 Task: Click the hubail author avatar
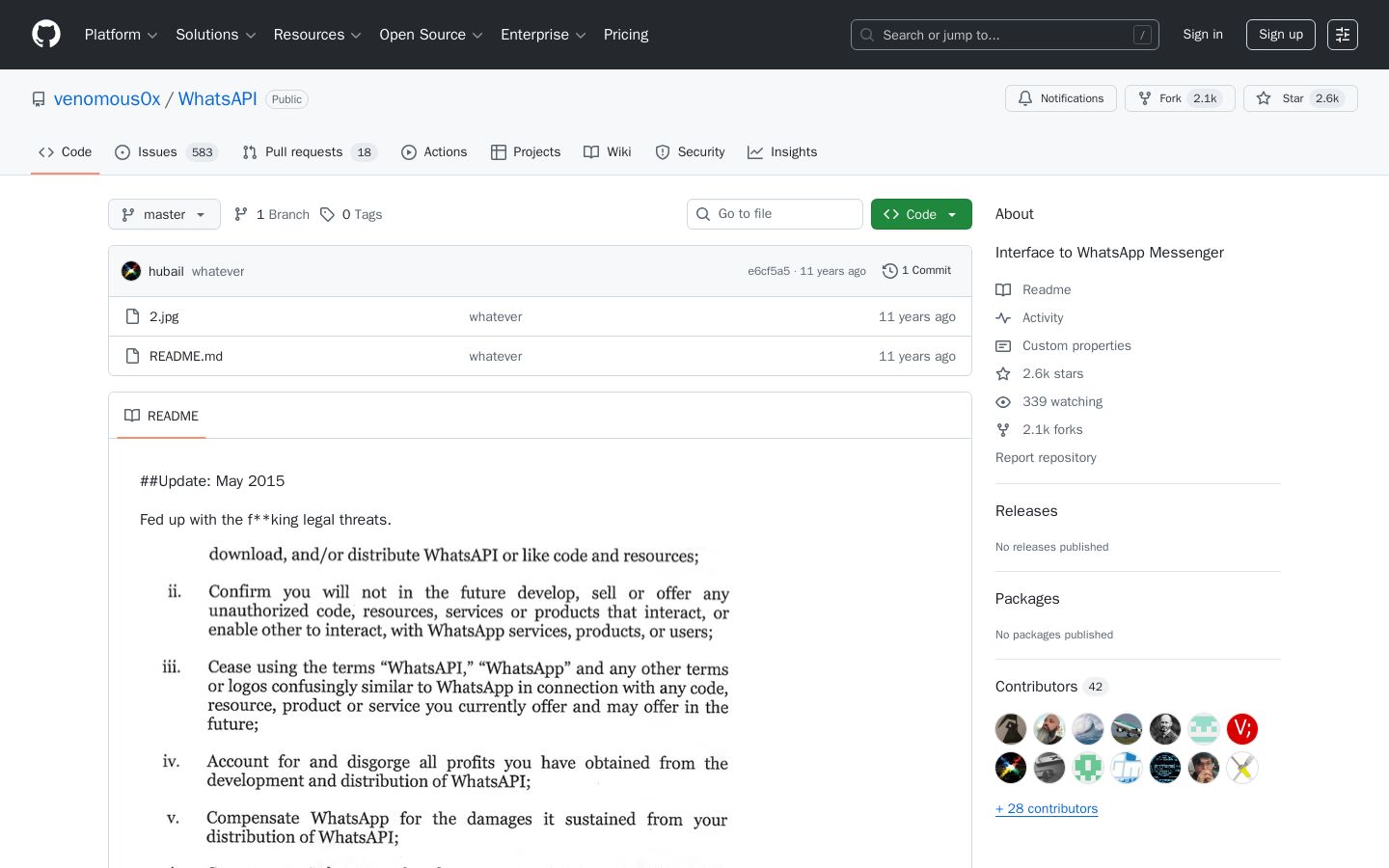[131, 271]
